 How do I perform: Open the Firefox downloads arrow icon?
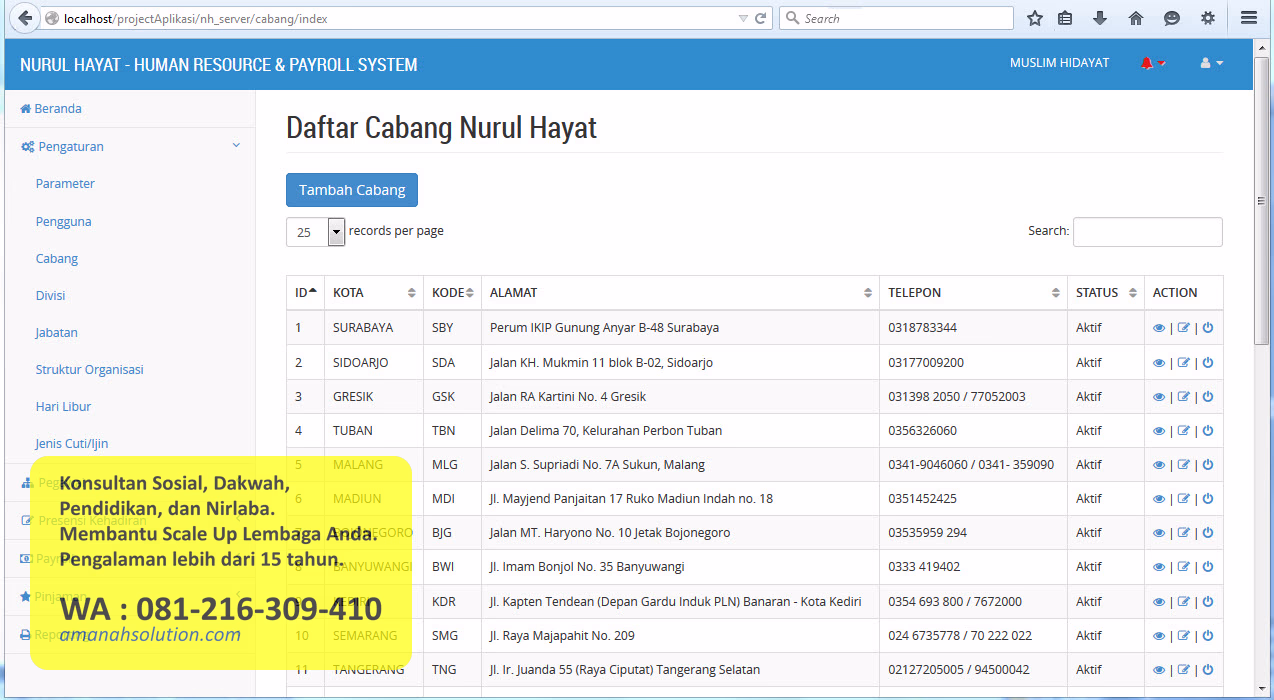tap(1100, 18)
